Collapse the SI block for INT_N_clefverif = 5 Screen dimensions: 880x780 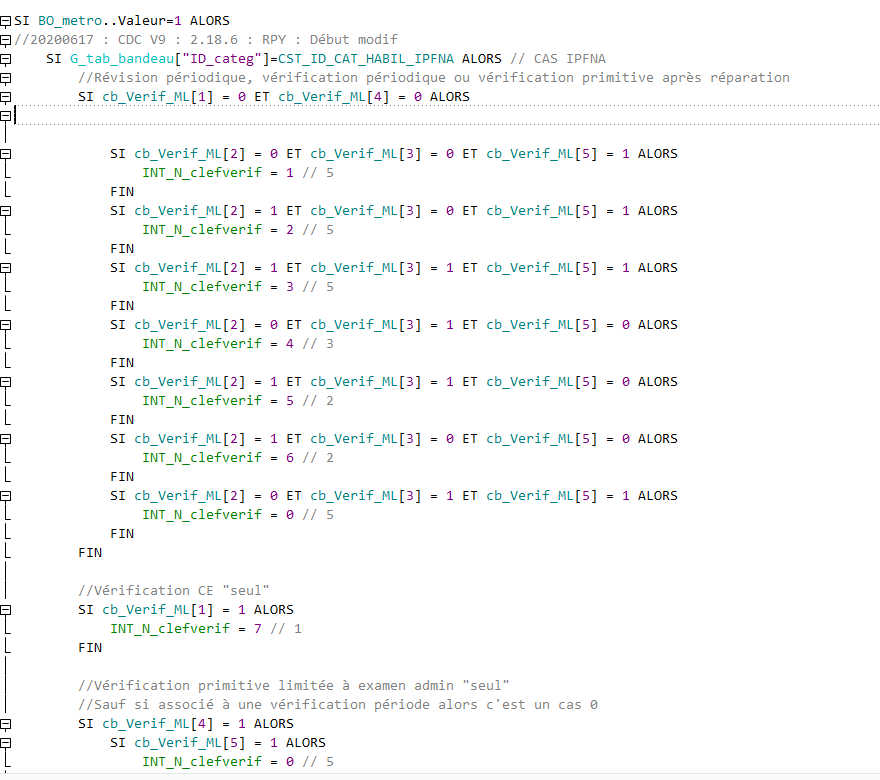point(6,382)
